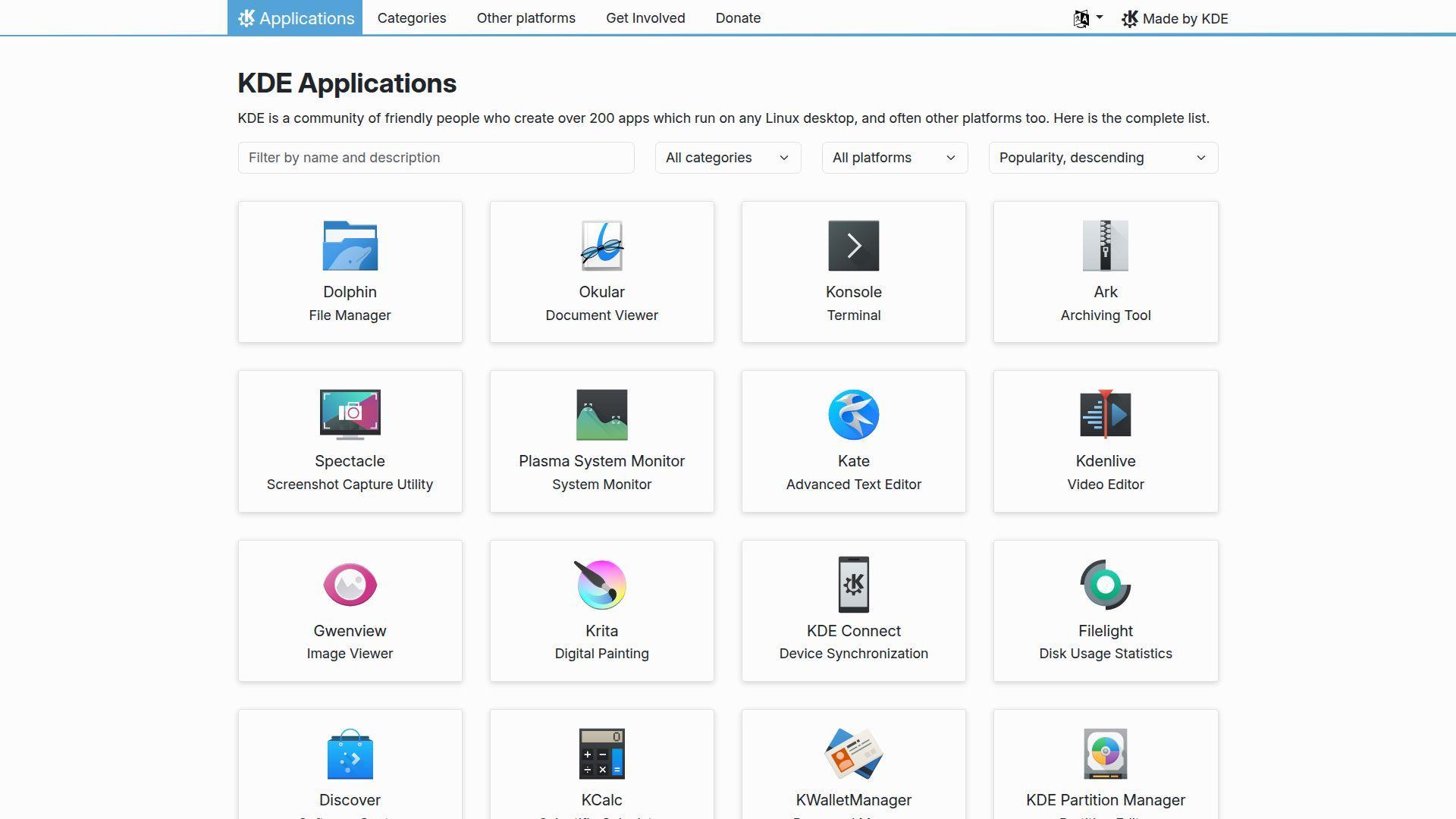The width and height of the screenshot is (1456, 819).
Task: Click the KDE Connect phone icon
Action: [x=853, y=585]
